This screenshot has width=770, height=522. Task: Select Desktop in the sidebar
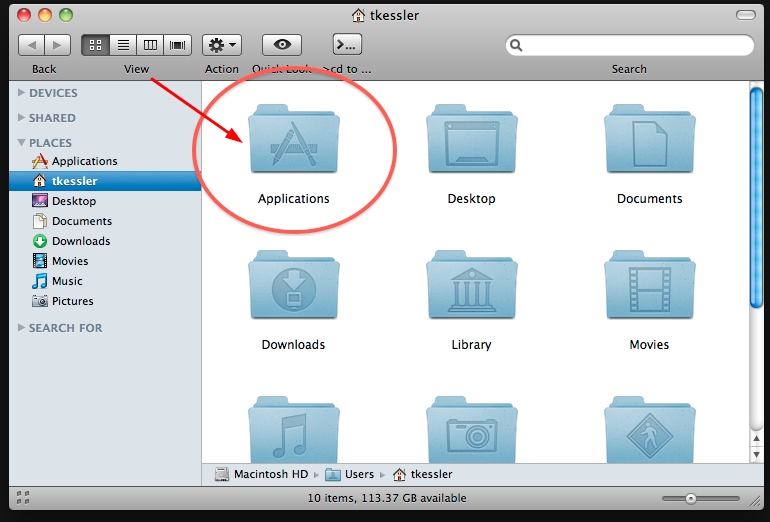pos(105,201)
